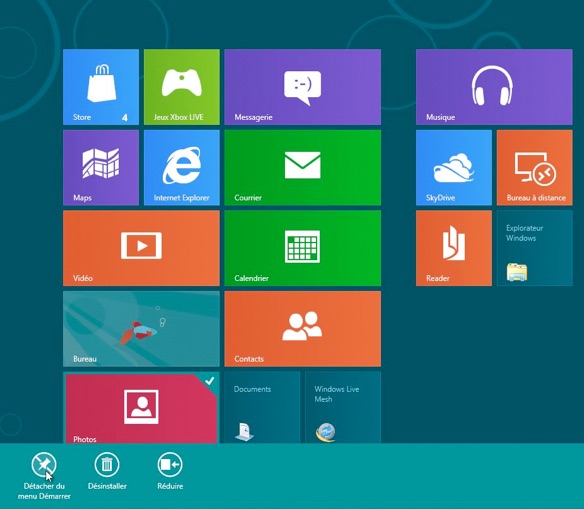Viewport: 584px width, 509px height.
Task: Open the Messagerie tile
Action: [302, 87]
